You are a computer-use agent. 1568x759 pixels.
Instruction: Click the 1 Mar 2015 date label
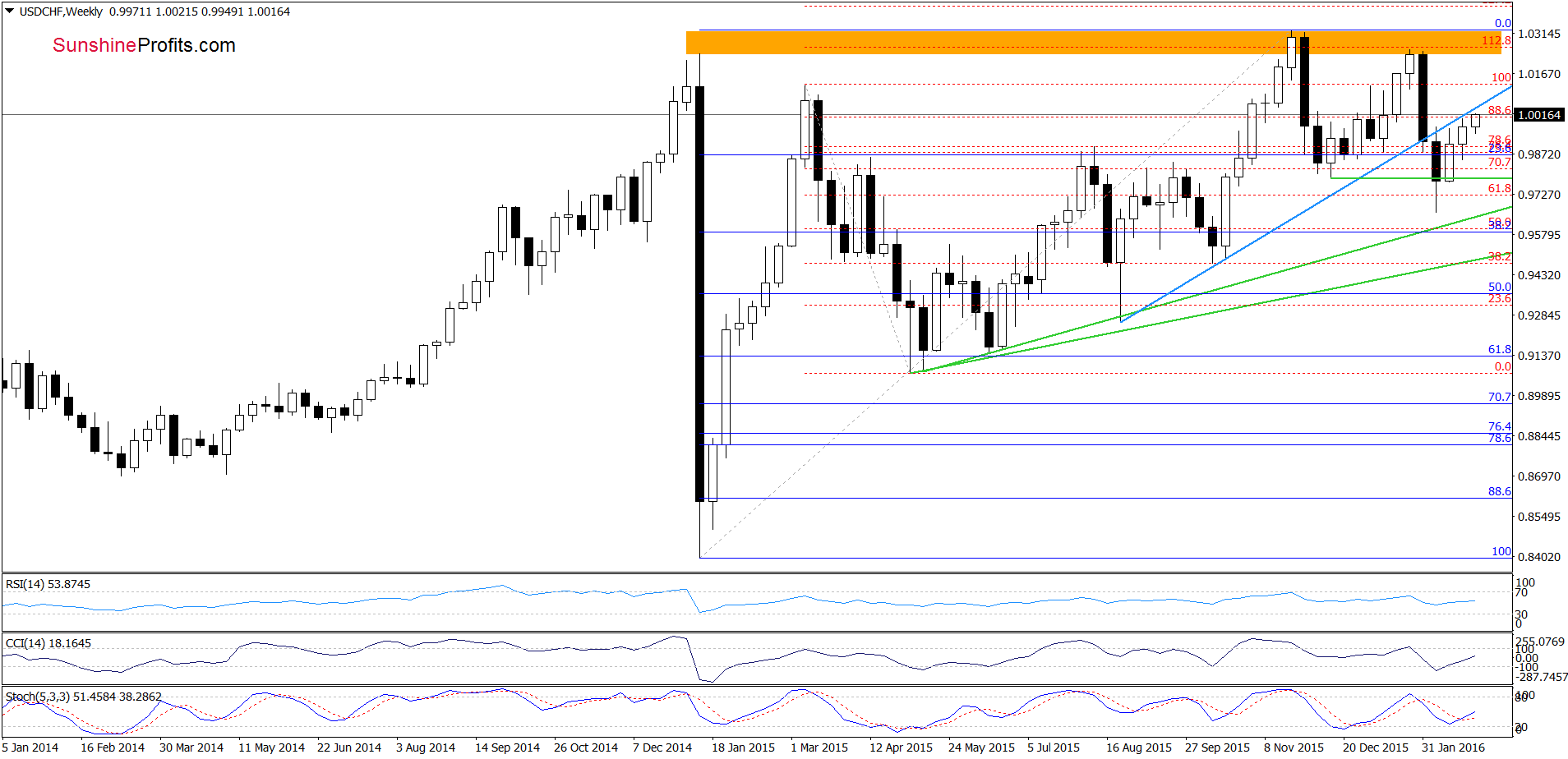(819, 747)
